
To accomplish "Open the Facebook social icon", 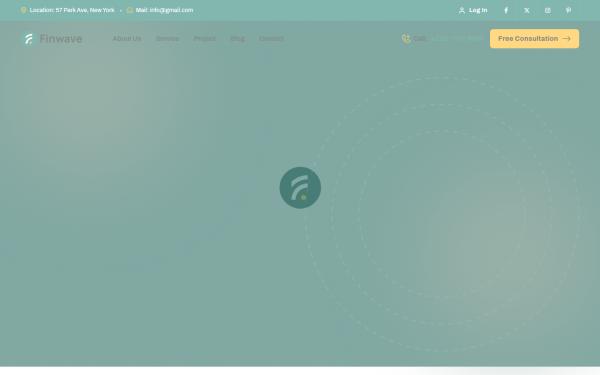I will point(506,10).
